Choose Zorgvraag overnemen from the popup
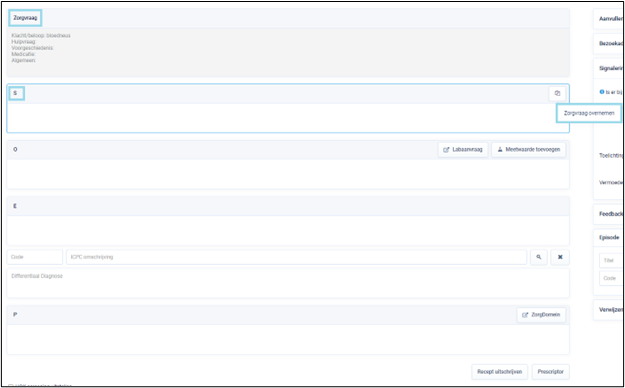Image resolution: width=625 pixels, height=388 pixels. [x=589, y=113]
